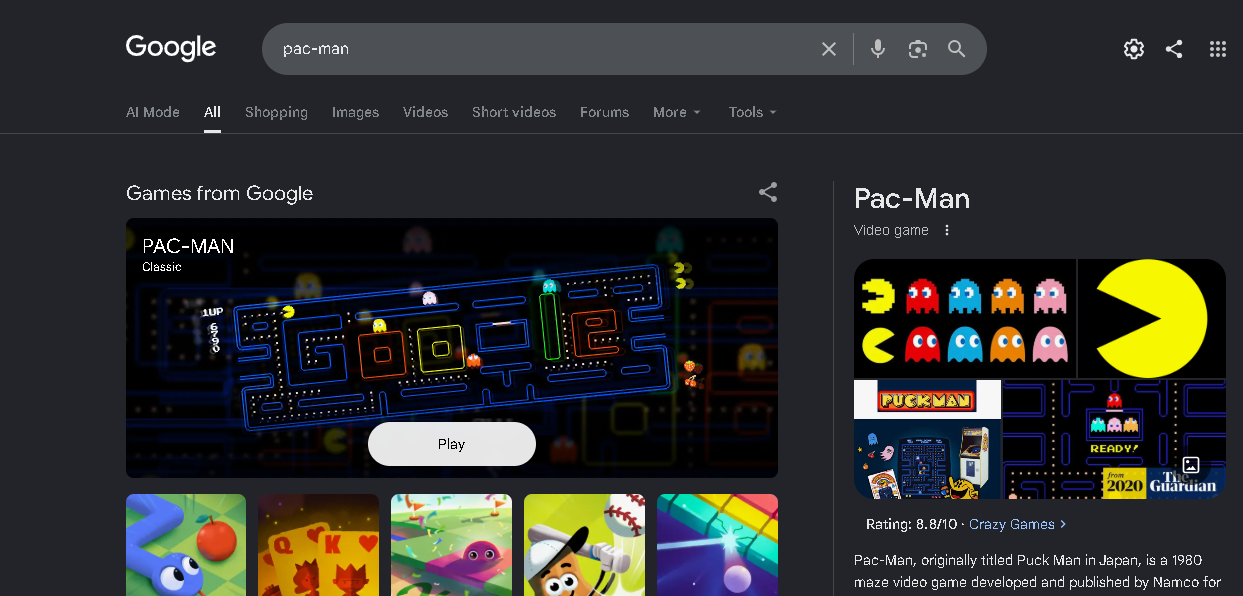Open the large yellow Pac-Man image
Image resolution: width=1243 pixels, height=596 pixels.
pyautogui.click(x=1152, y=318)
